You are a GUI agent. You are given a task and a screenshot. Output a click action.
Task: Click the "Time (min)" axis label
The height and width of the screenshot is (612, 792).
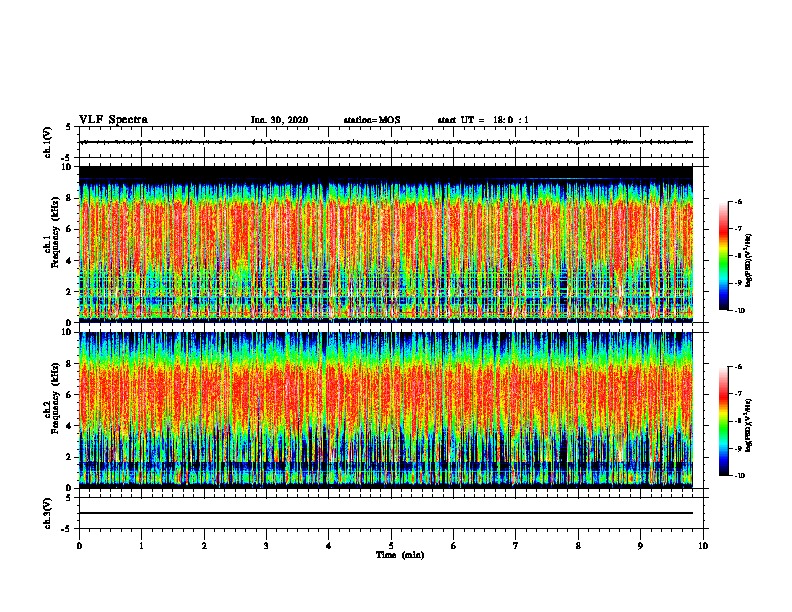(x=400, y=555)
